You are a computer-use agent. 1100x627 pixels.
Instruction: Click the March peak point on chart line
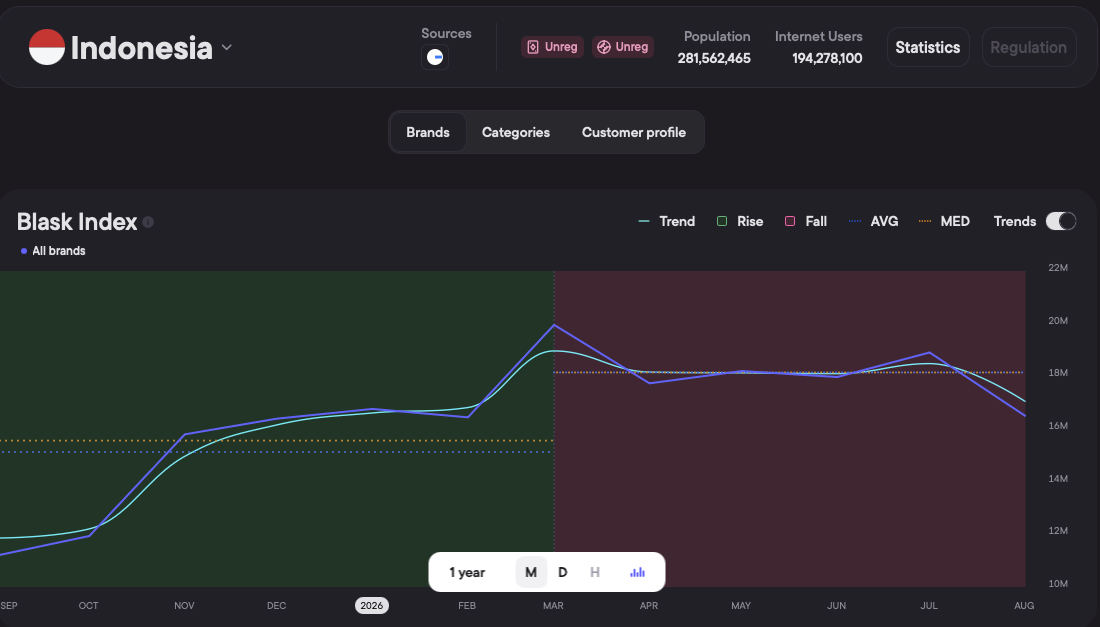click(554, 325)
